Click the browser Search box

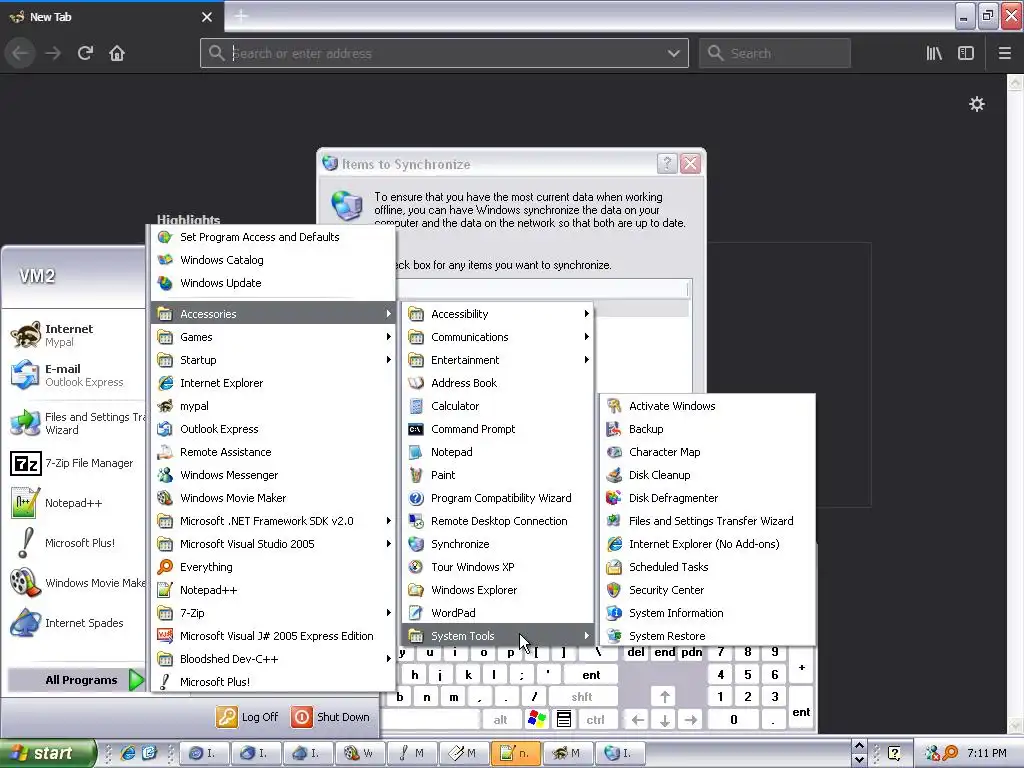click(775, 54)
